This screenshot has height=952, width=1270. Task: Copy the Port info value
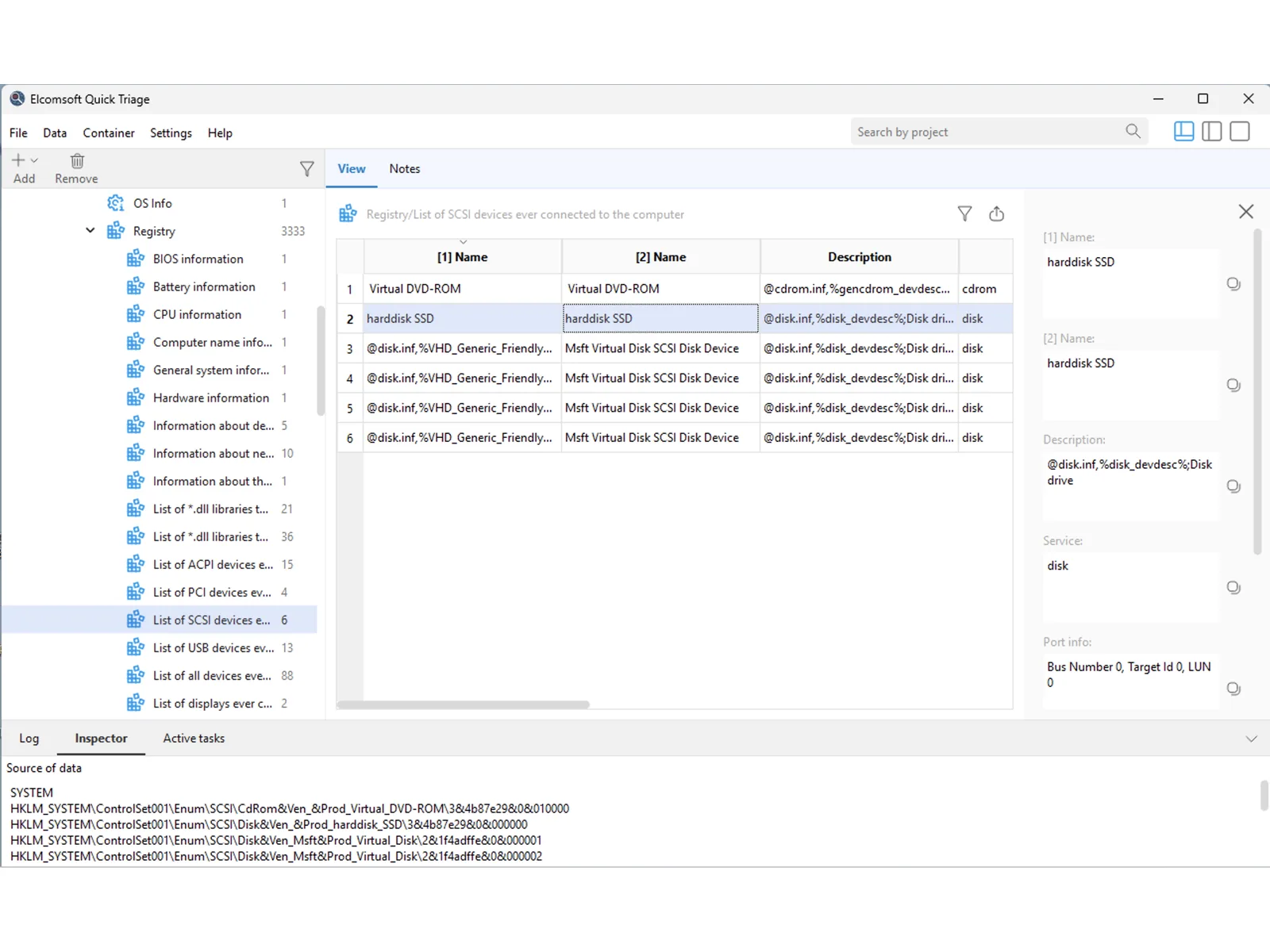pyautogui.click(x=1233, y=689)
